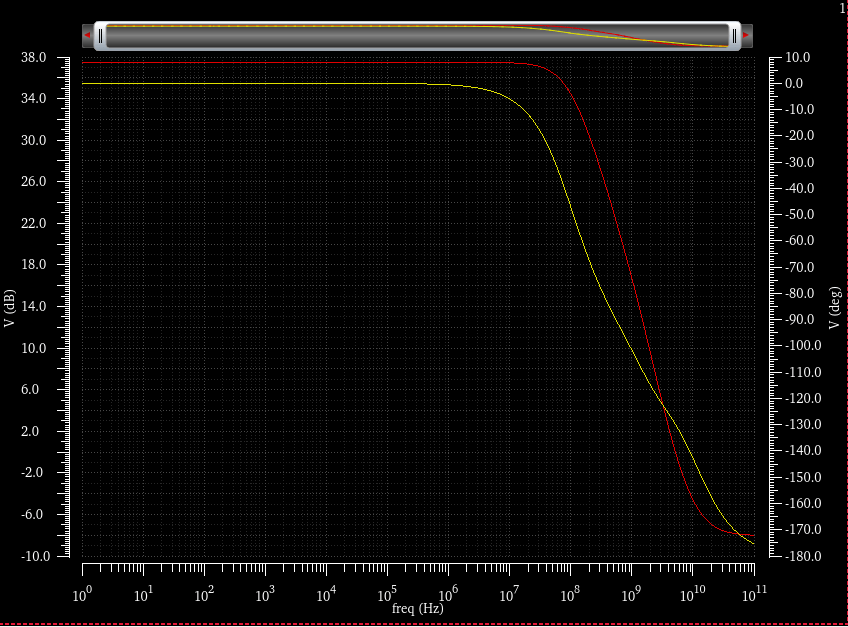Click the 10^0 tick on frequency axis
The height and width of the screenshot is (627, 848).
coord(84,596)
